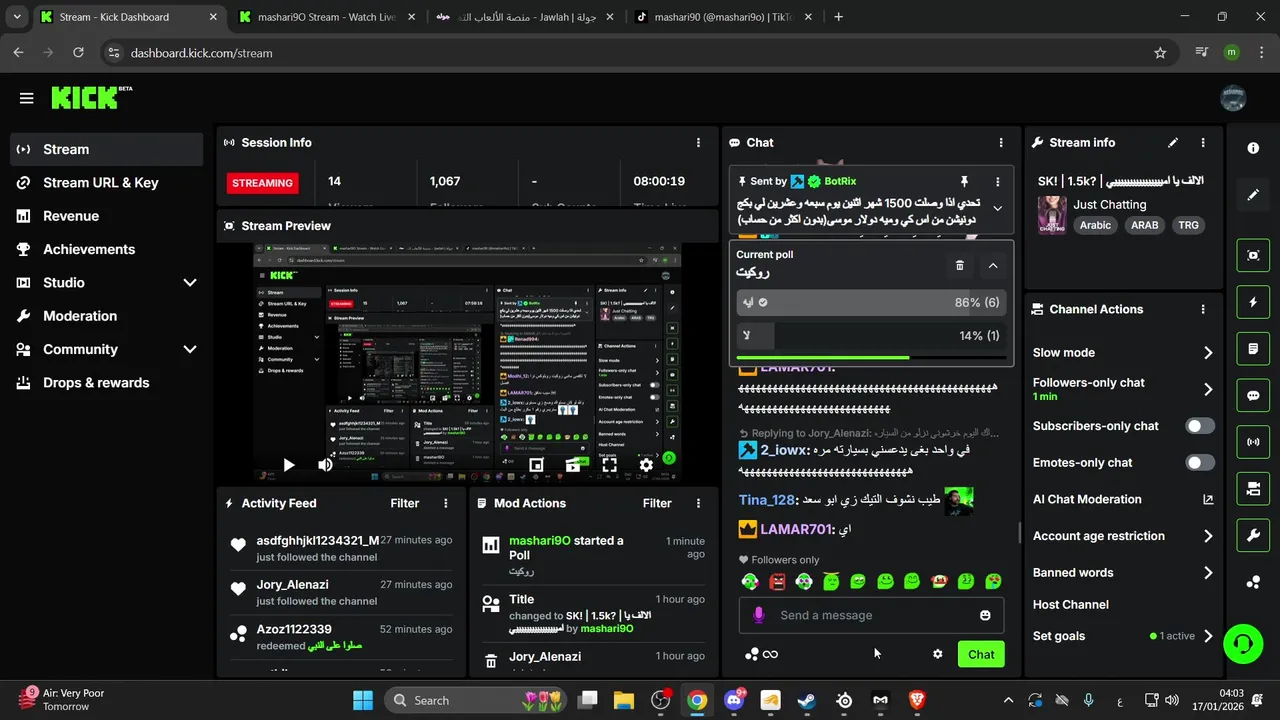Play the stream preview video

288,465
